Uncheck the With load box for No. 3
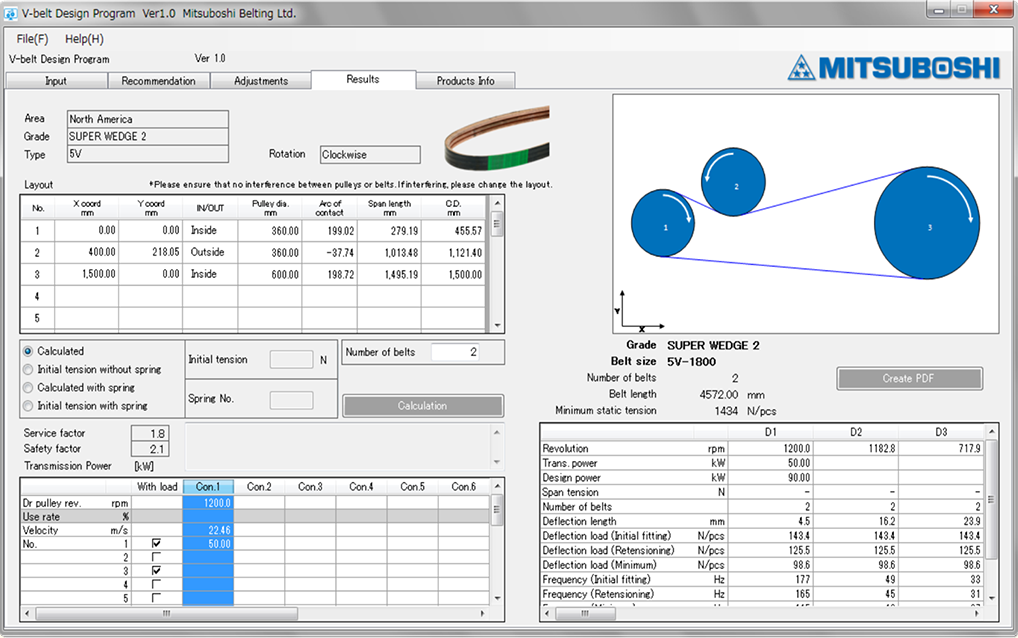 click(156, 571)
